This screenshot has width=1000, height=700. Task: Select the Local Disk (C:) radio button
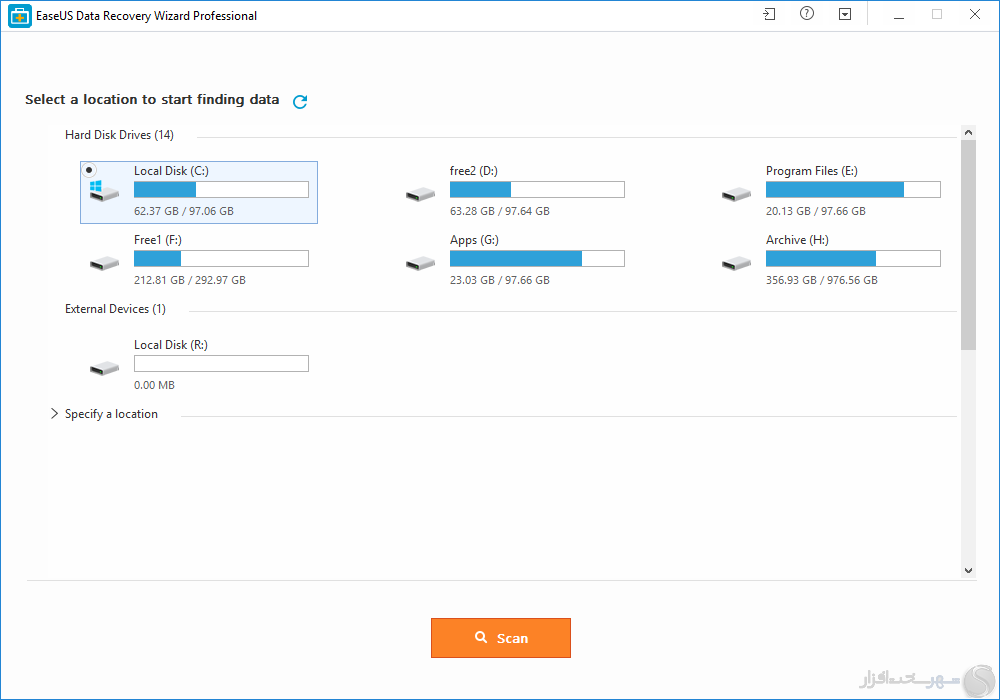click(89, 170)
